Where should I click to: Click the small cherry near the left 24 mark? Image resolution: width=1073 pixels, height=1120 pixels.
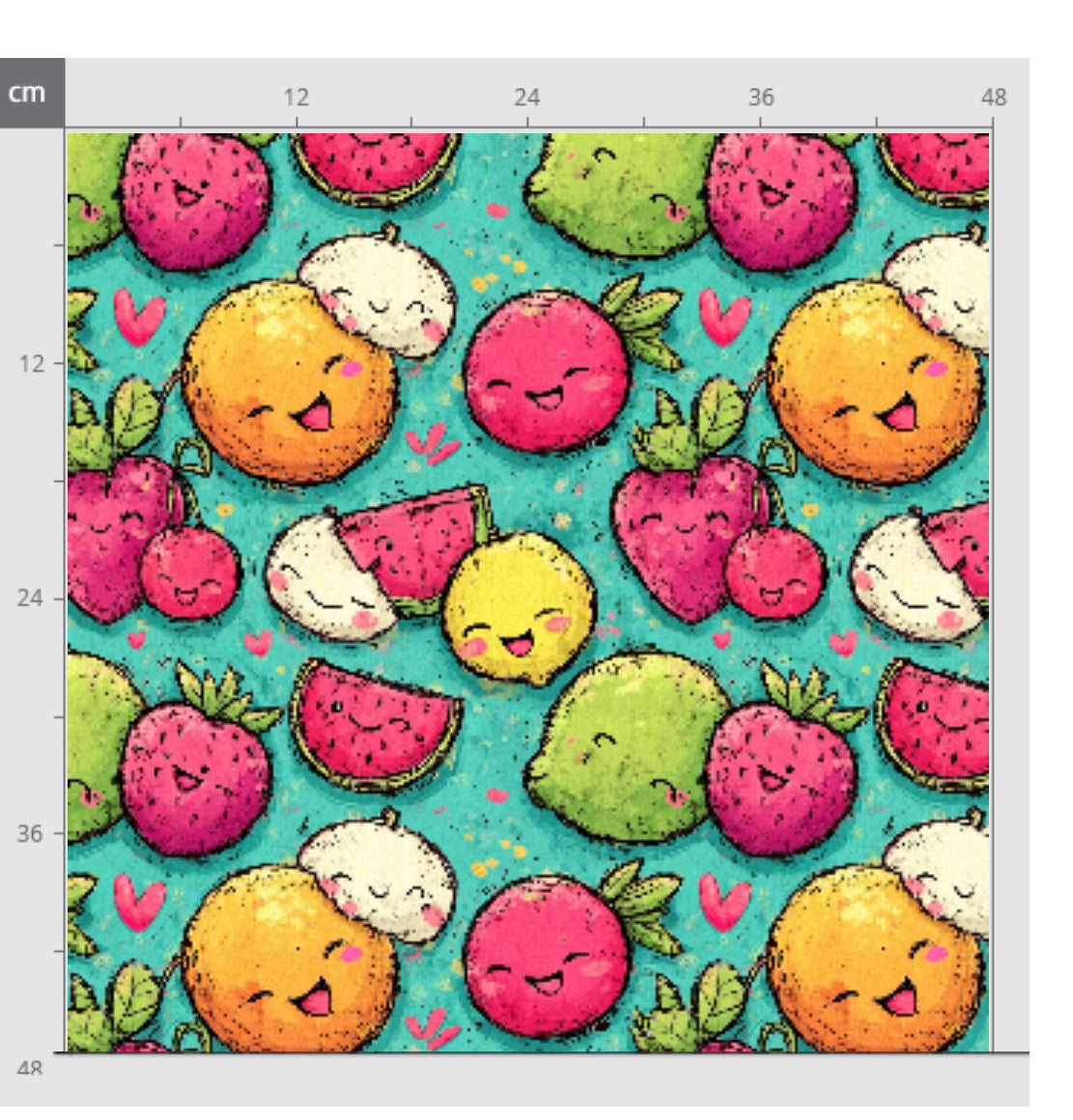point(189,572)
